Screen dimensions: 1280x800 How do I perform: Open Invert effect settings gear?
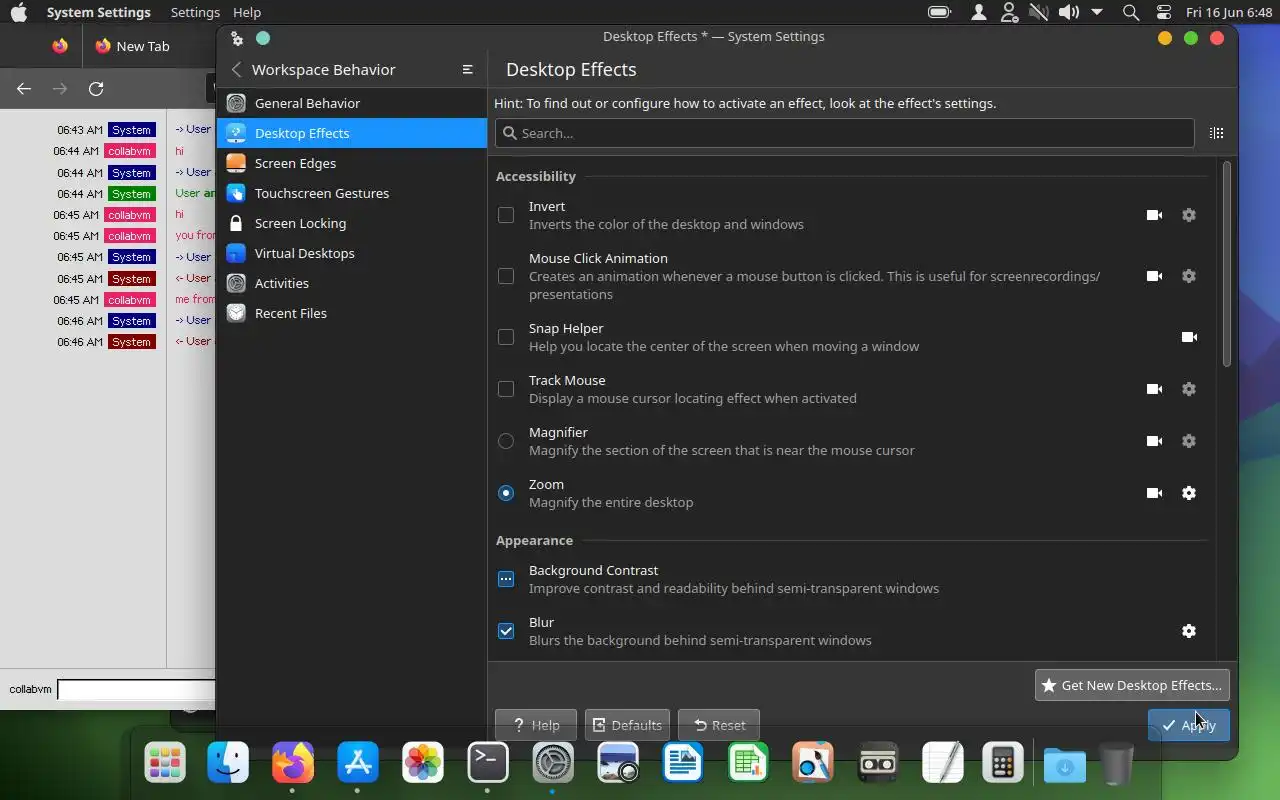1189,215
